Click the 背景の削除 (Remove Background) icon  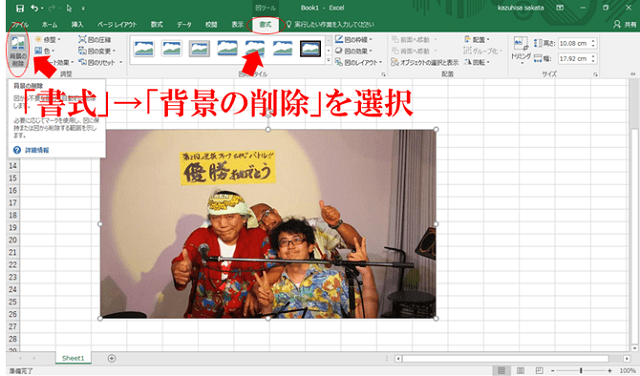[x=18, y=52]
